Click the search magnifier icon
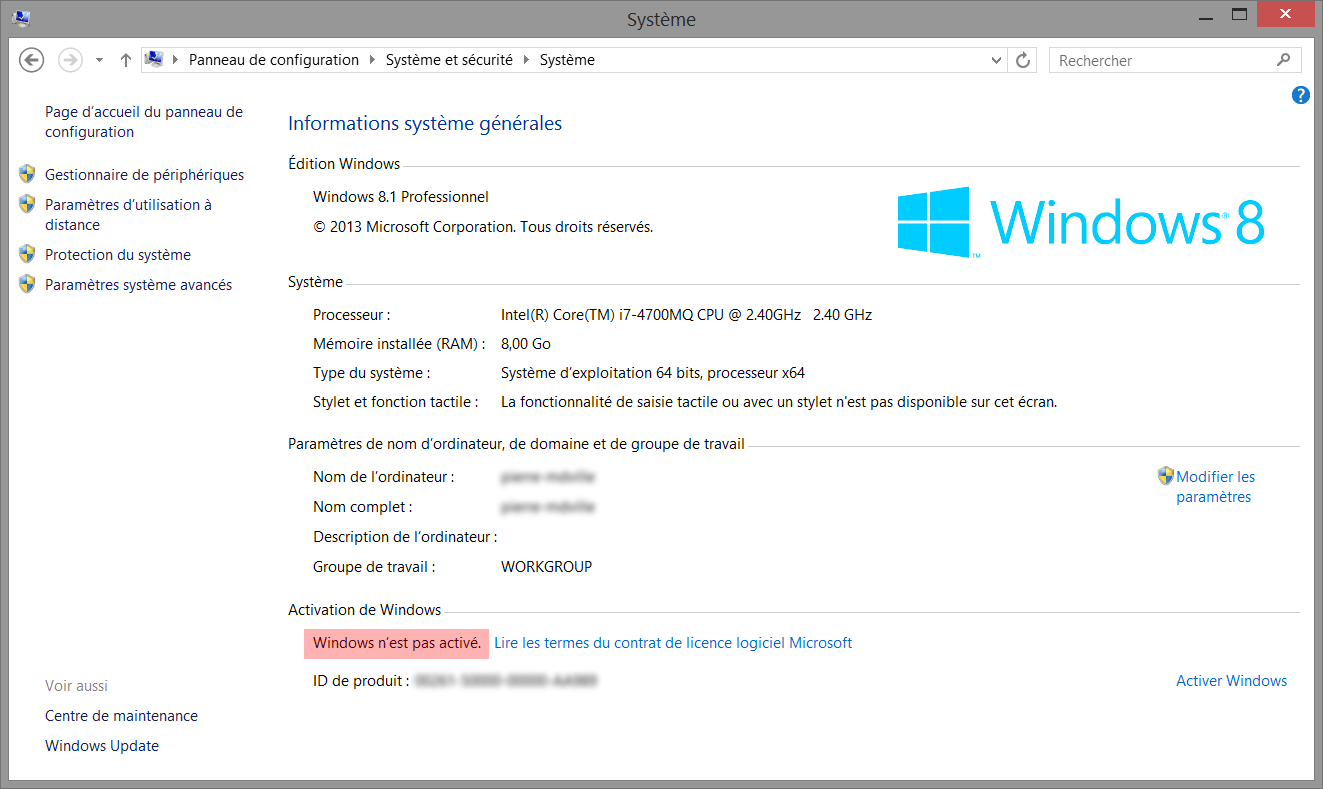The image size is (1323, 789). (1284, 60)
